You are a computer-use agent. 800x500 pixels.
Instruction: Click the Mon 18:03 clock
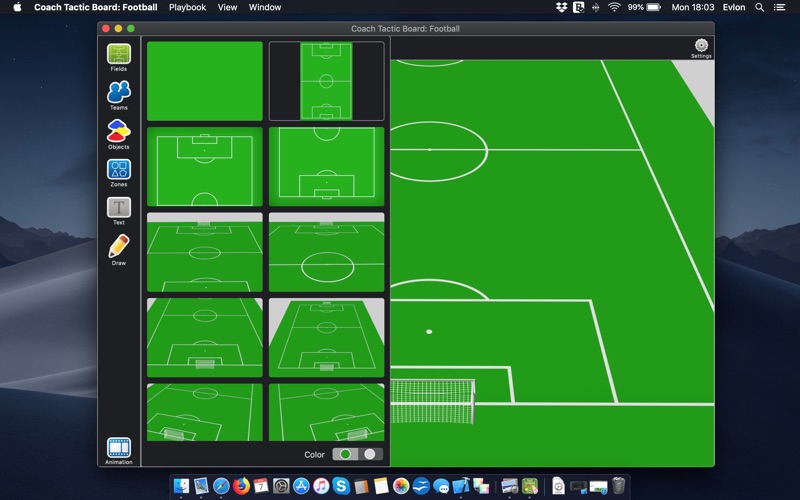692,7
